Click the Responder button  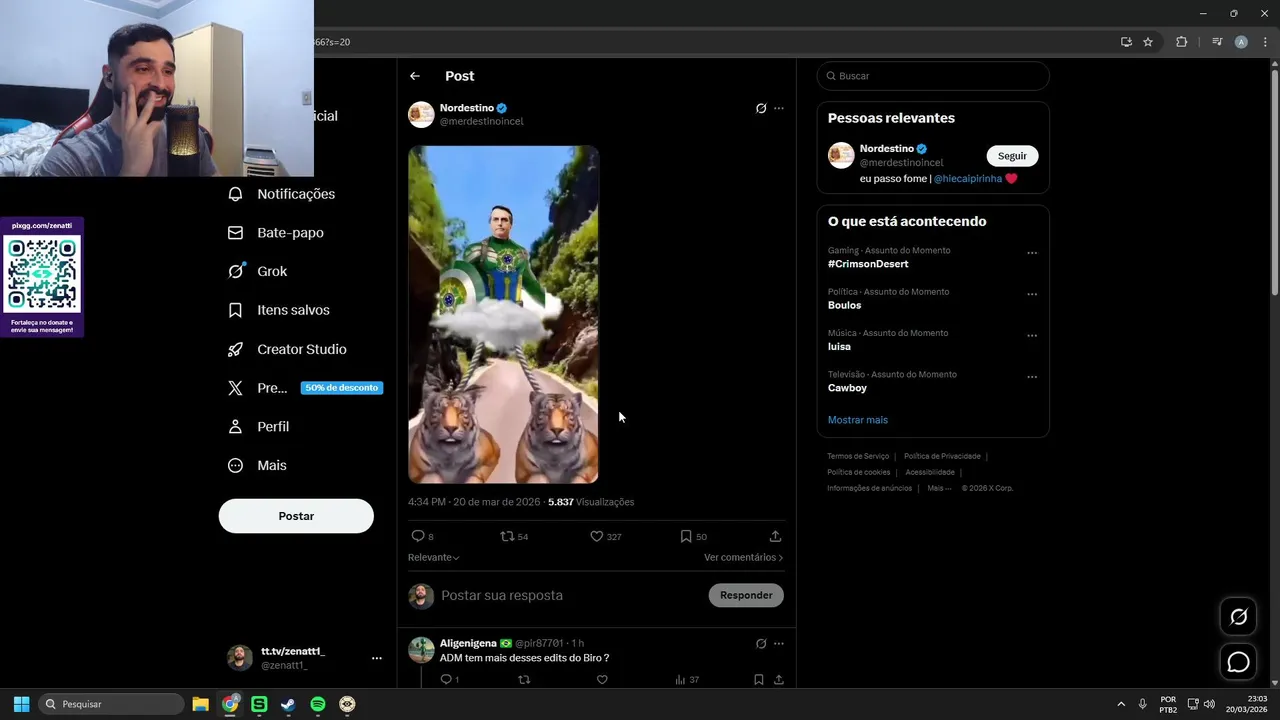tap(746, 595)
